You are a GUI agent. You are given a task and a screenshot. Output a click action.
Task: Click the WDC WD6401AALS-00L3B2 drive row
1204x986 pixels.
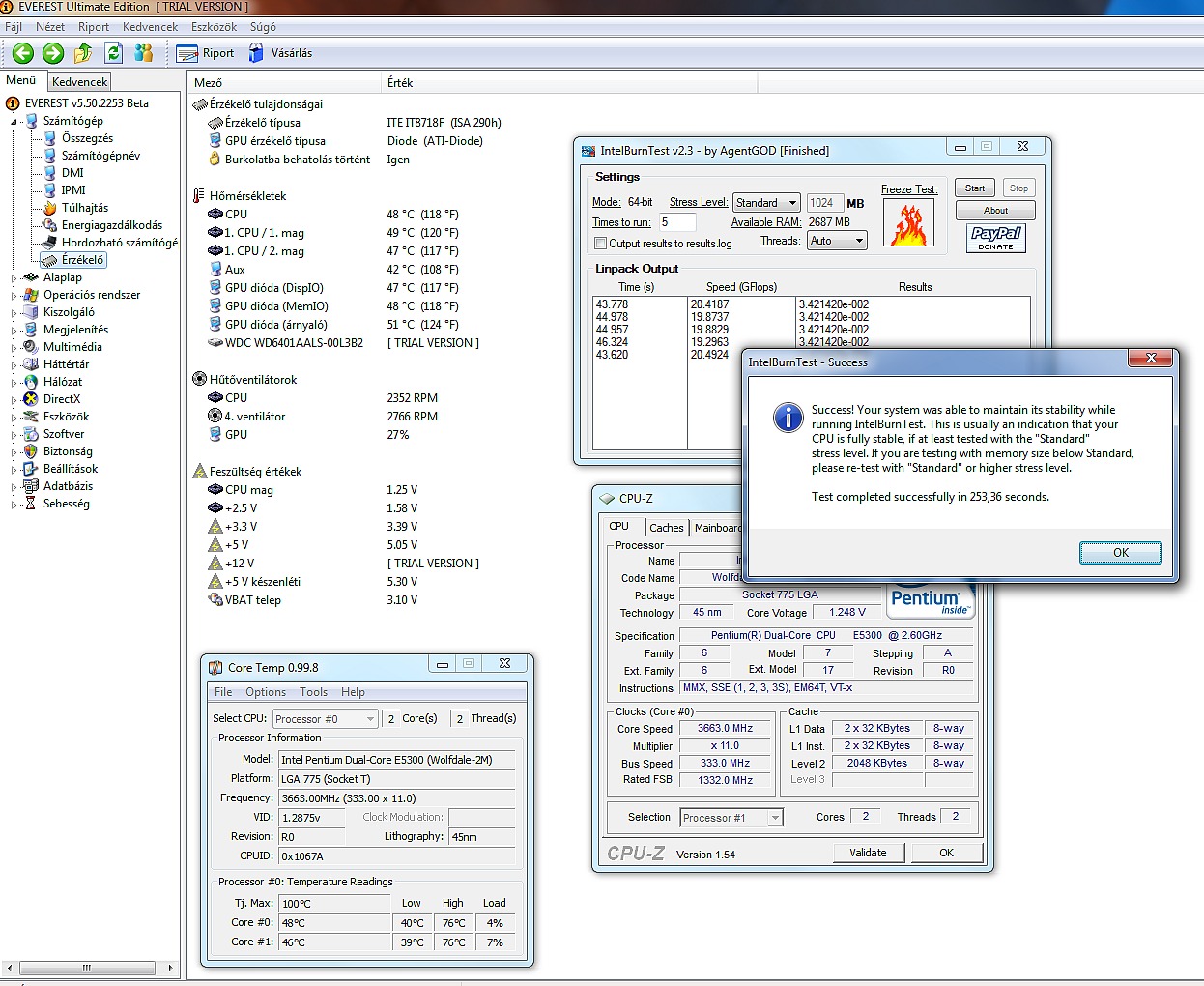344,343
